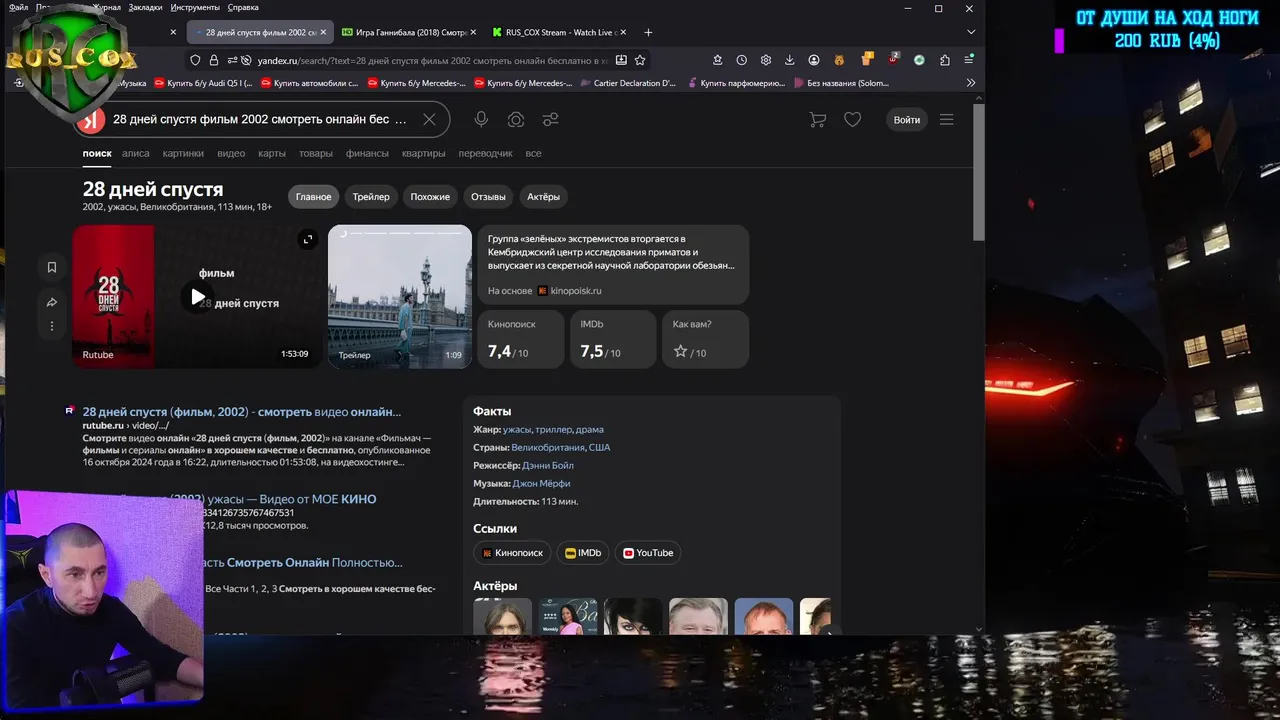Screen dimensions: 1280x720
Task: Select the 'карты' search tab
Action: [x=272, y=153]
